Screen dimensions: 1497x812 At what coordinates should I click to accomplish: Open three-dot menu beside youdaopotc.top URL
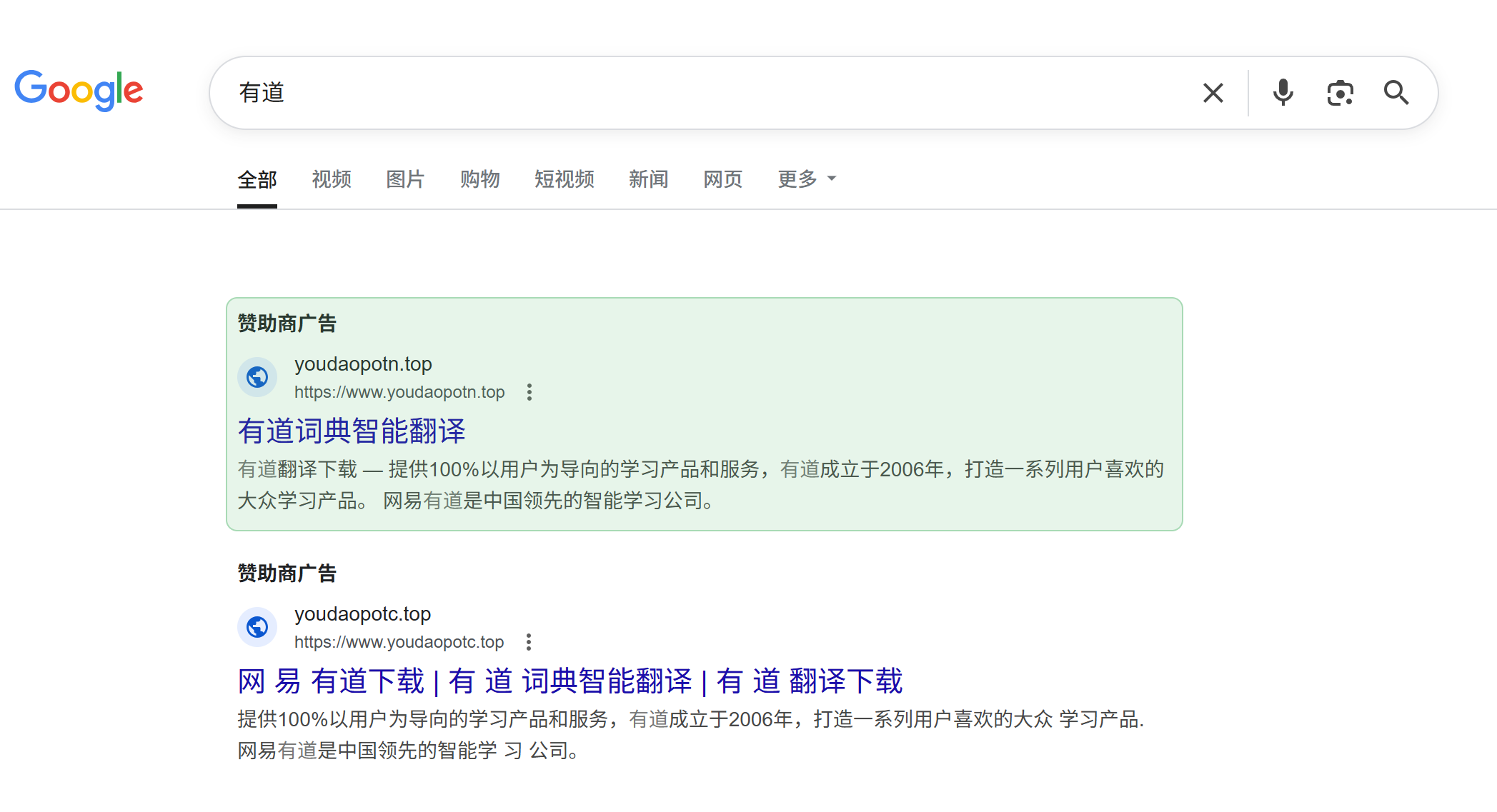pyautogui.click(x=529, y=642)
